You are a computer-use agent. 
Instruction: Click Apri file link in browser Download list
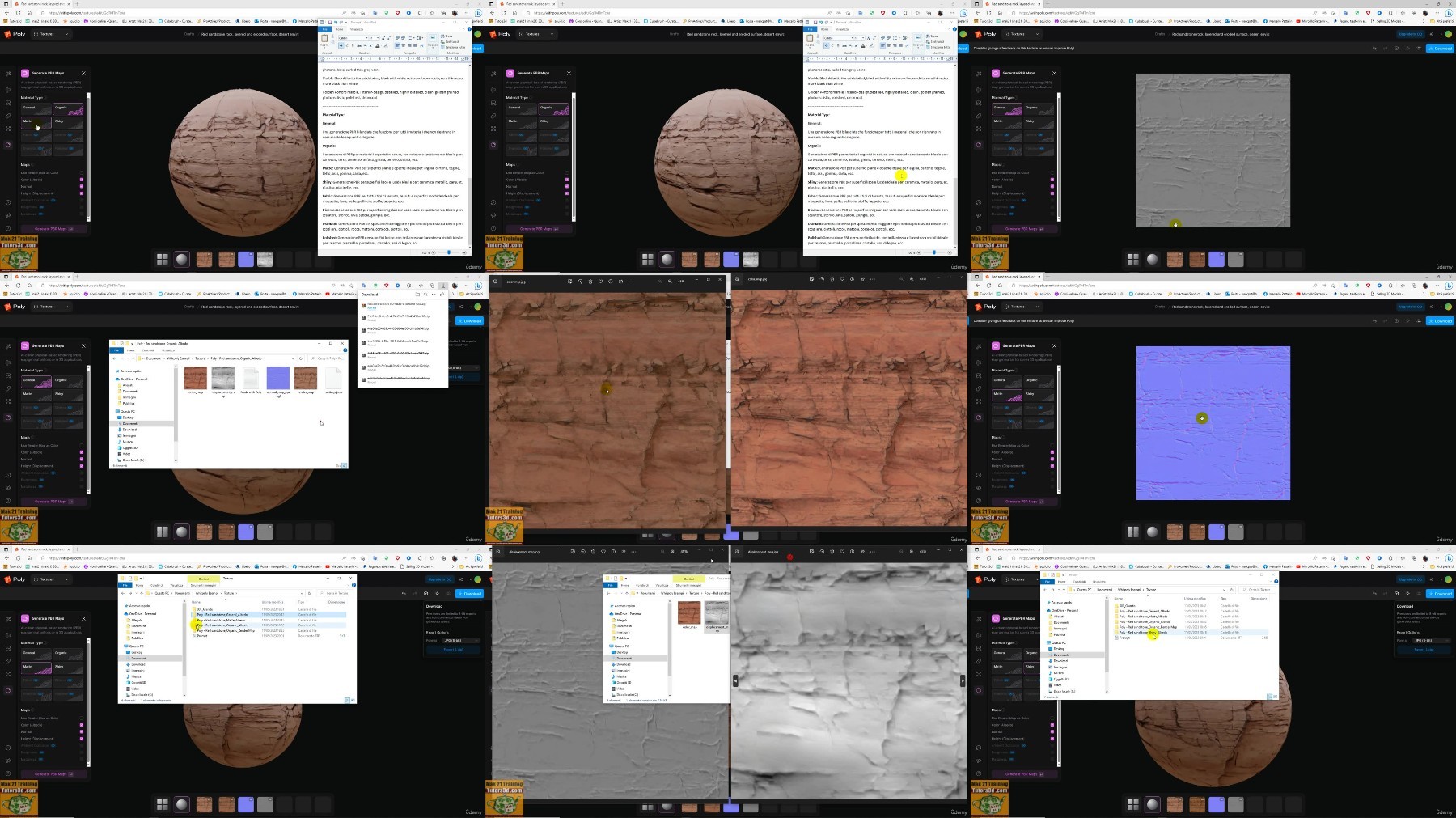pos(372,308)
